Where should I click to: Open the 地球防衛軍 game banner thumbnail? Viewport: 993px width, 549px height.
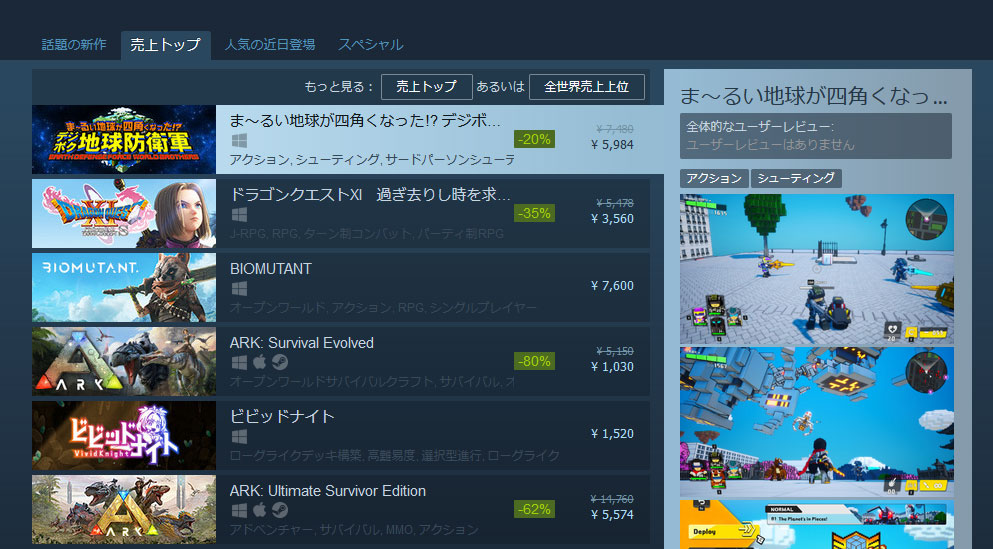[x=123, y=139]
